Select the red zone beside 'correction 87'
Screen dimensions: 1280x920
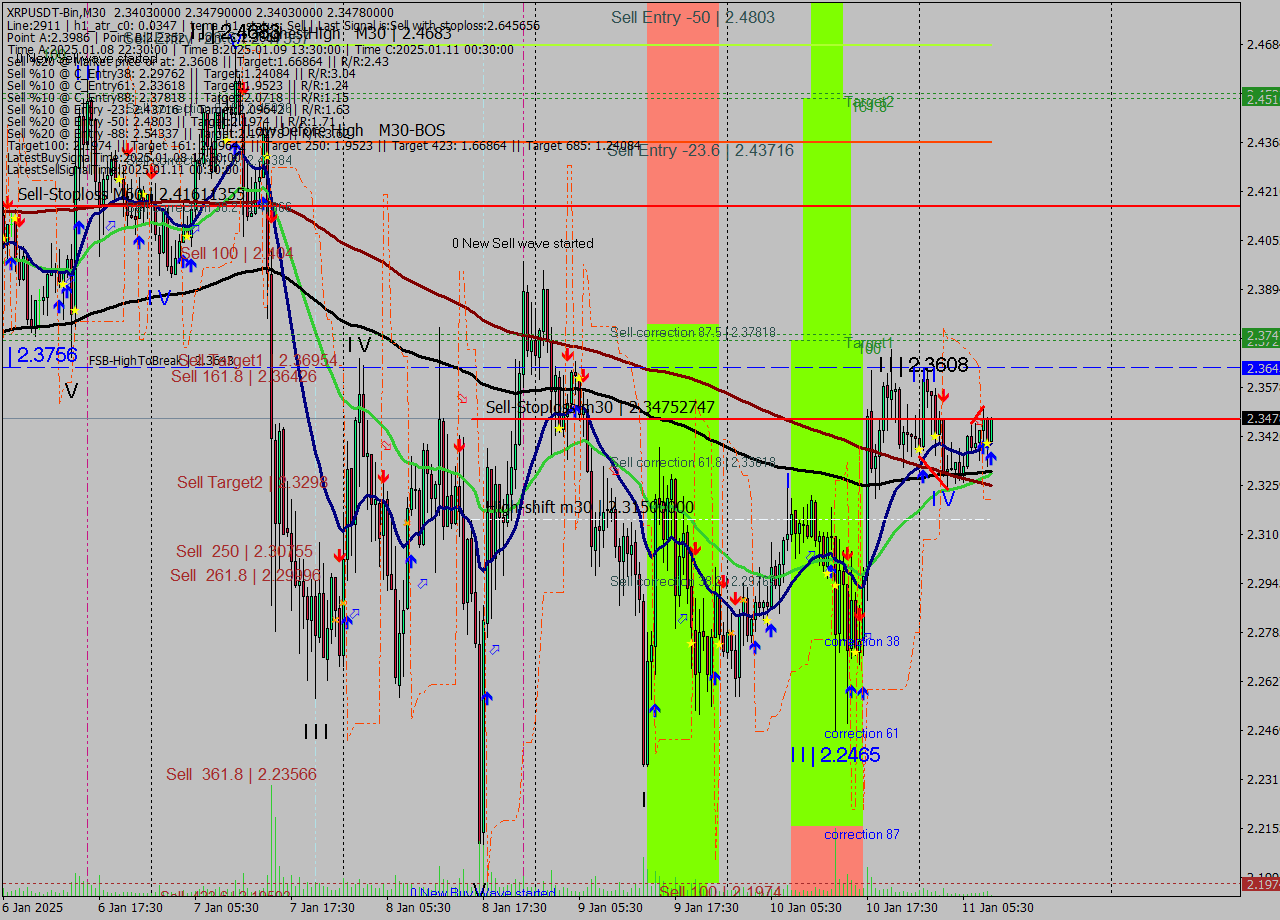827,861
